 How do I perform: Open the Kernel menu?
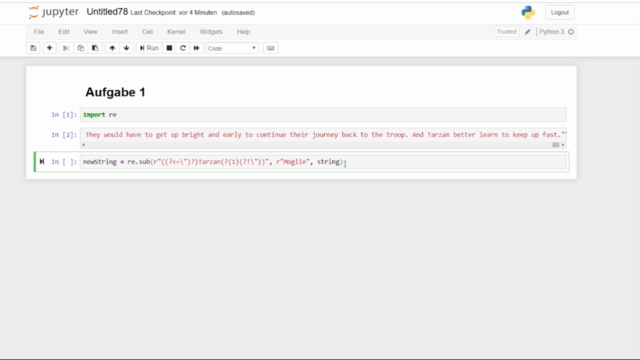point(176,32)
